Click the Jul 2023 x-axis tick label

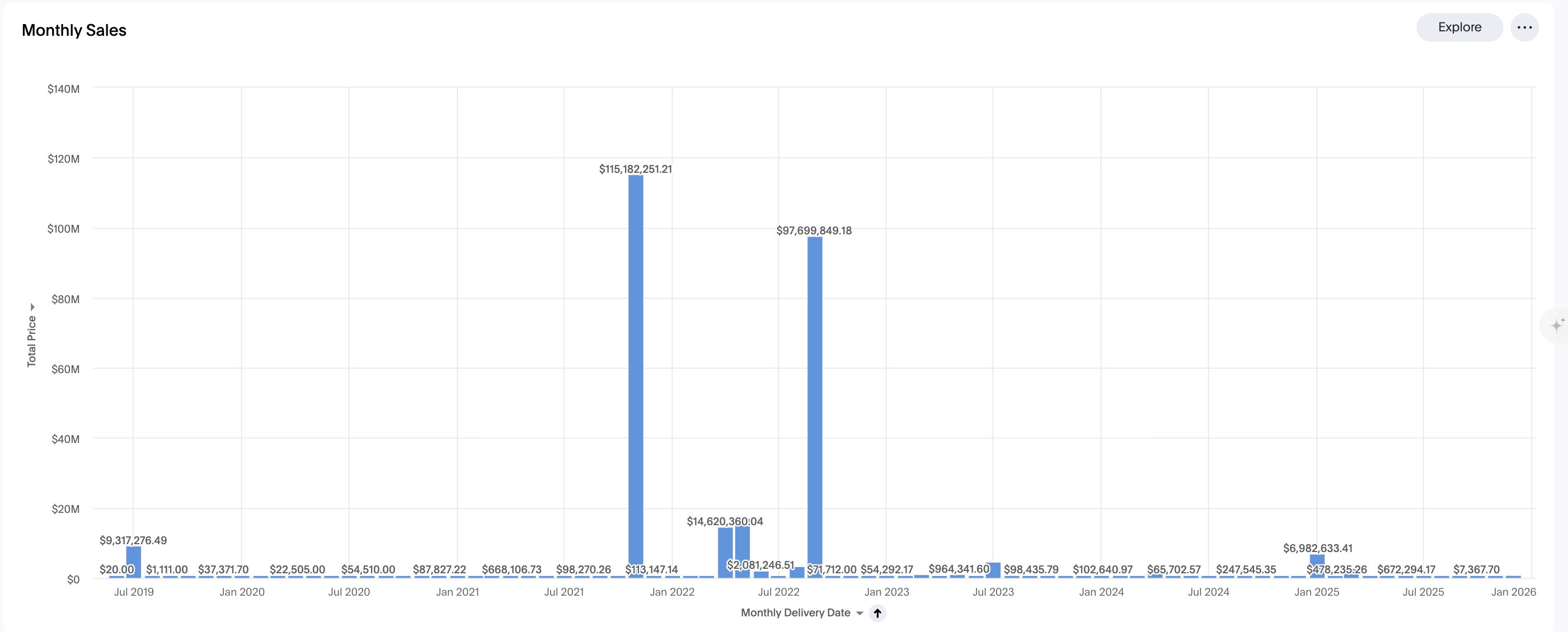[x=993, y=592]
